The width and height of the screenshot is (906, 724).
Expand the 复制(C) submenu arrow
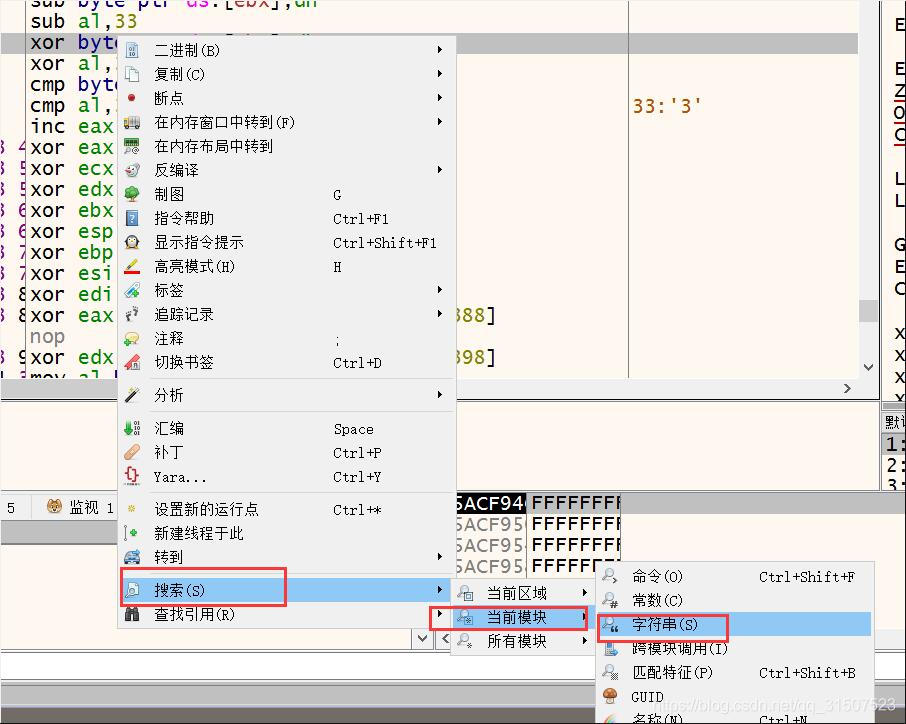tap(440, 74)
